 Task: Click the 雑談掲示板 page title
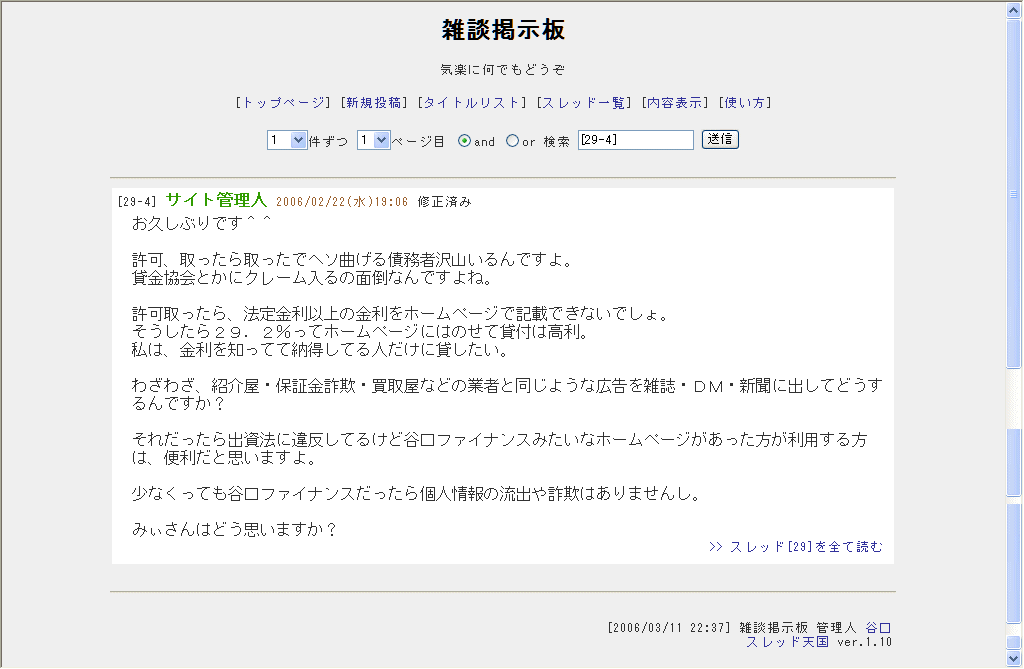[504, 30]
